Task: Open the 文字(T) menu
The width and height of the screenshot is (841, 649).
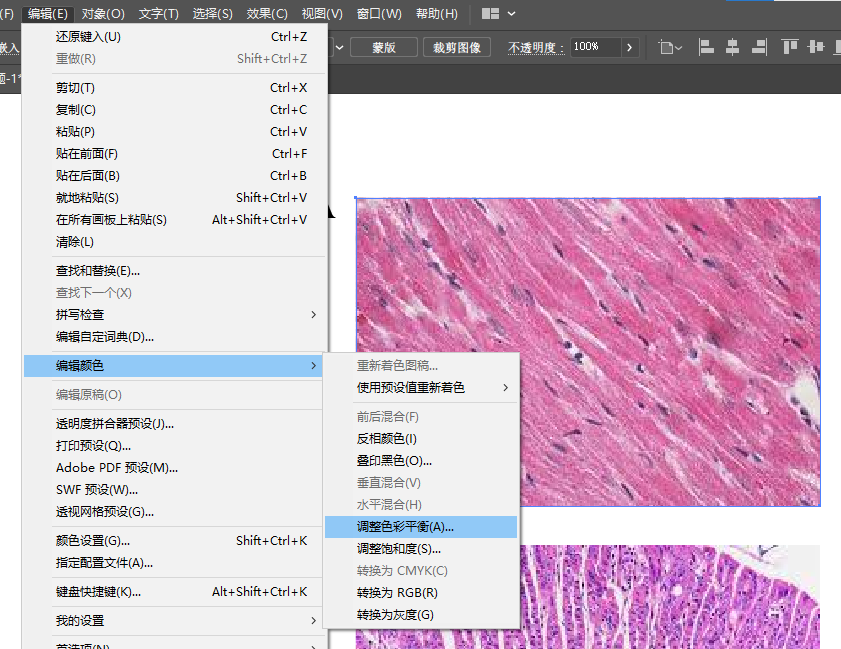Action: [159, 13]
